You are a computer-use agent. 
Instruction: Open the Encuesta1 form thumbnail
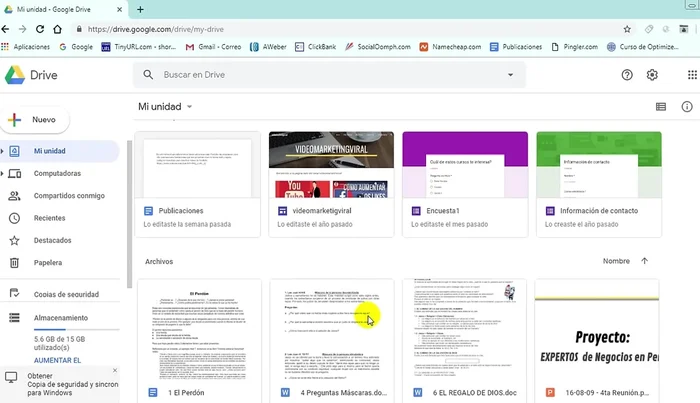(465, 165)
